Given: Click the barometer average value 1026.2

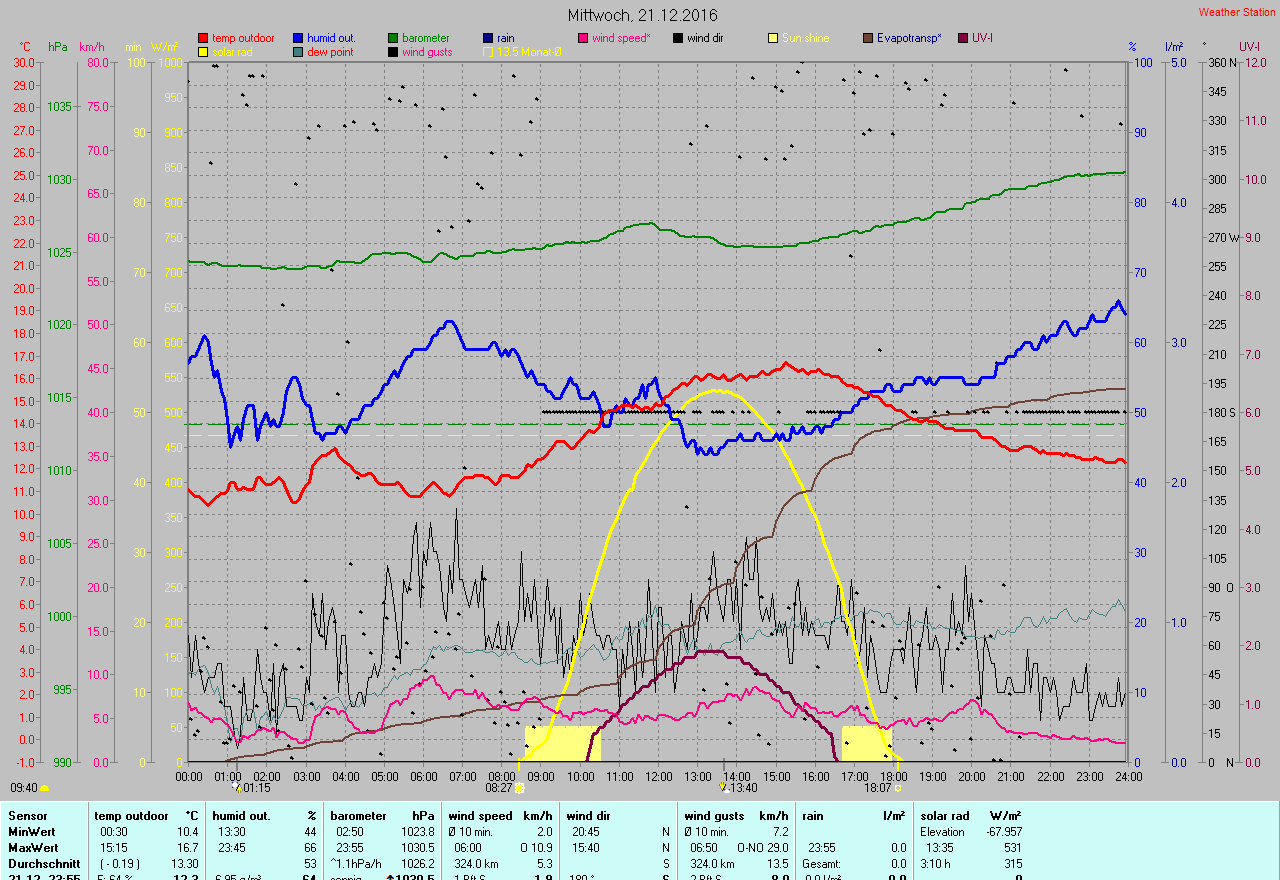Looking at the screenshot, I should [418, 864].
